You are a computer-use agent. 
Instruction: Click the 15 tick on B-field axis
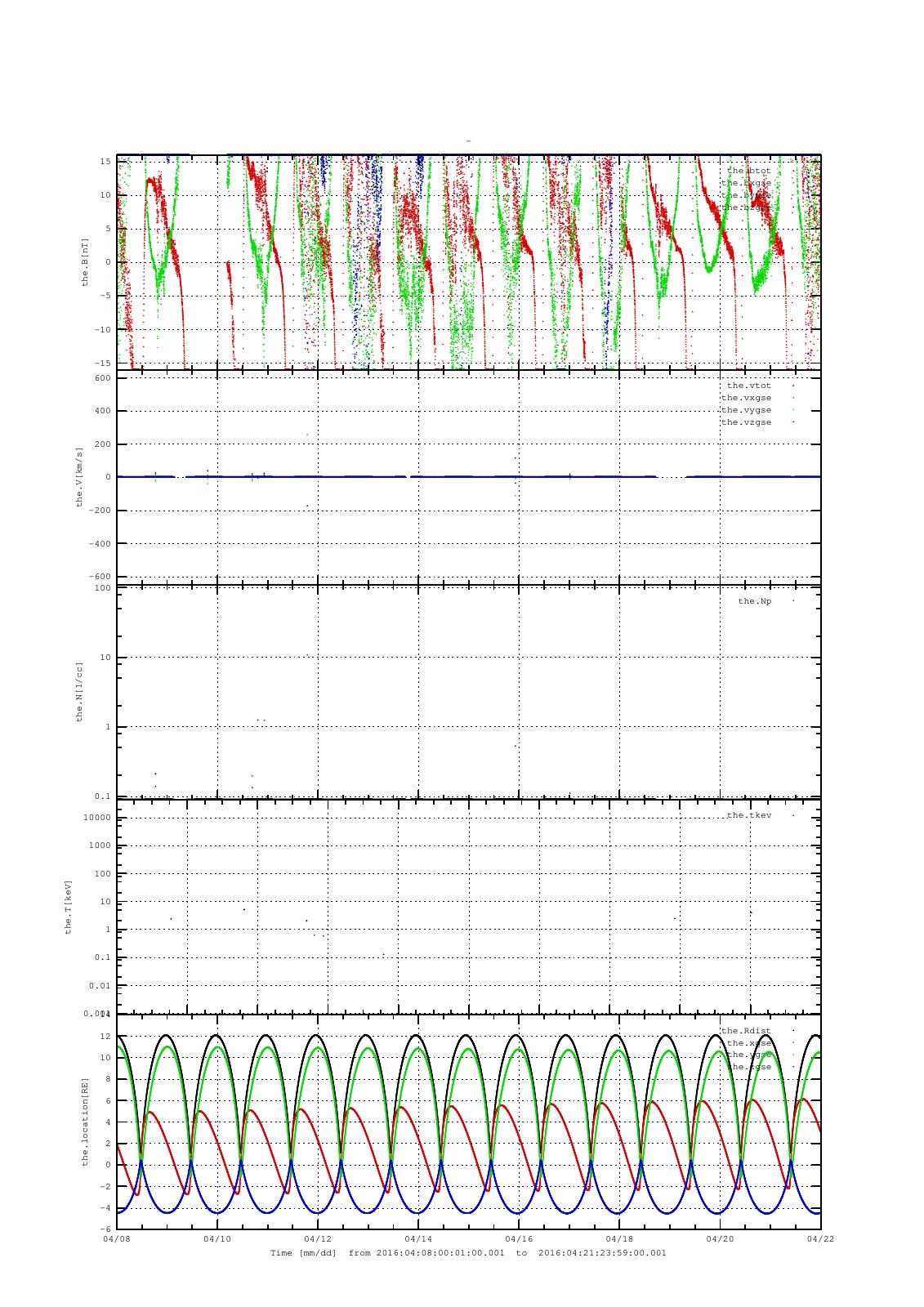point(105,161)
